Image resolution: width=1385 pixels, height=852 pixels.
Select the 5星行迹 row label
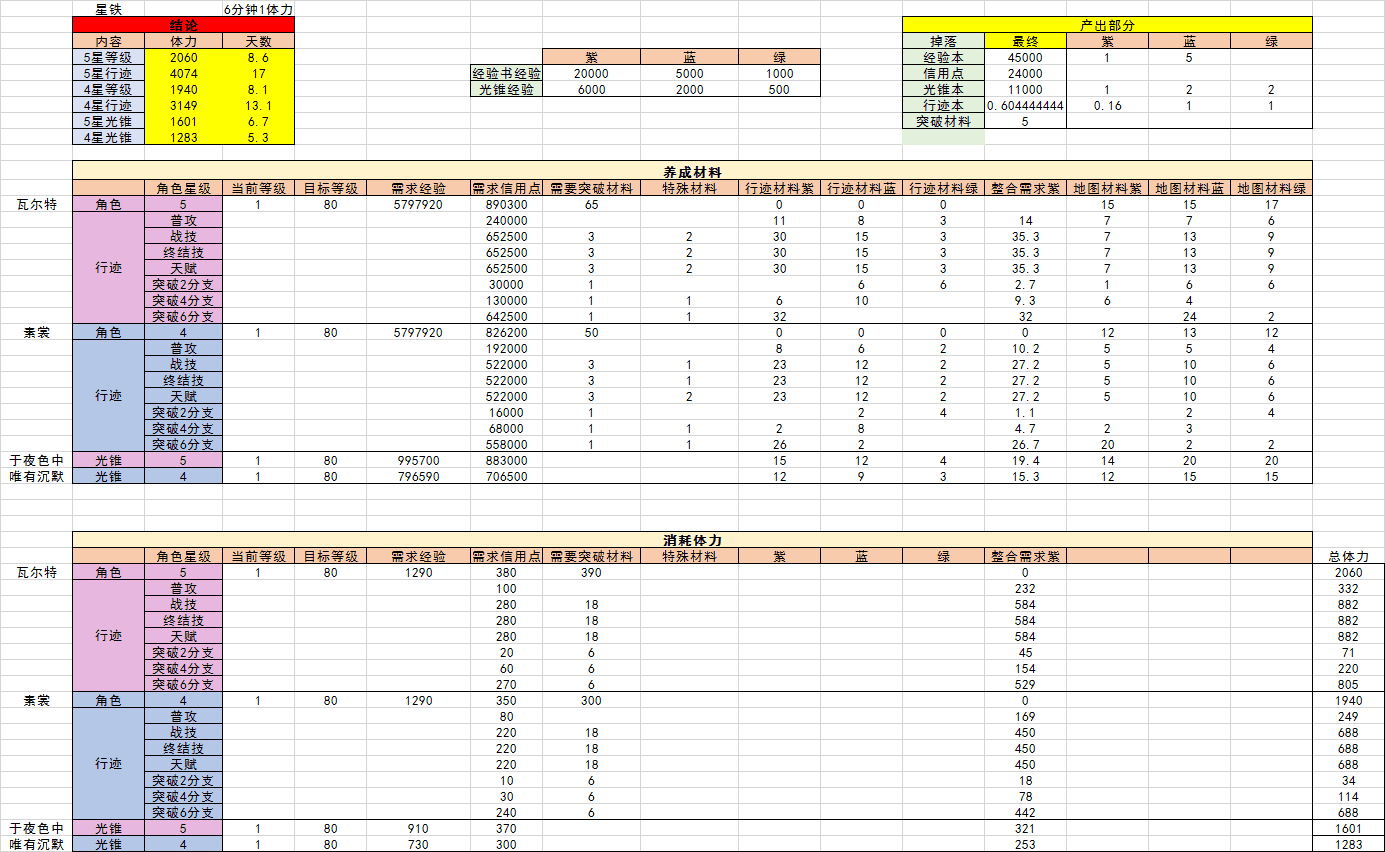(x=108, y=73)
